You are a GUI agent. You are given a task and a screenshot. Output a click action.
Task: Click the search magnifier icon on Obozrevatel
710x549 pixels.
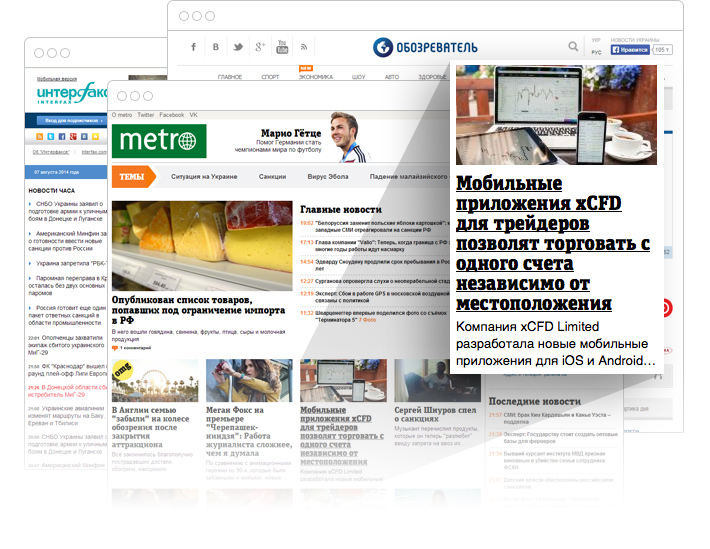(573, 46)
